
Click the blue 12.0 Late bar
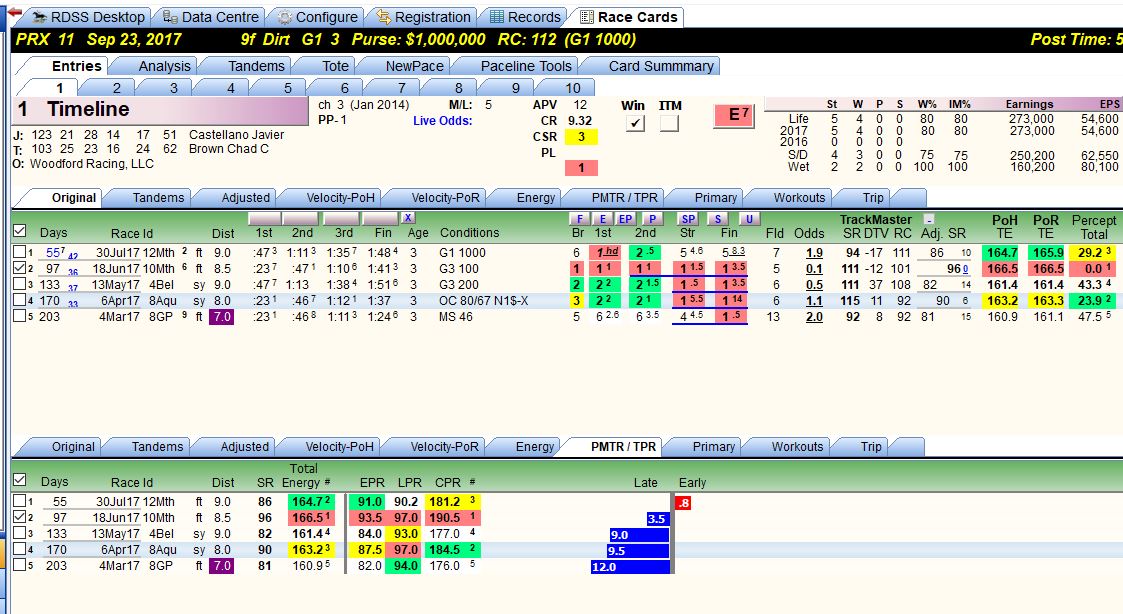630,567
